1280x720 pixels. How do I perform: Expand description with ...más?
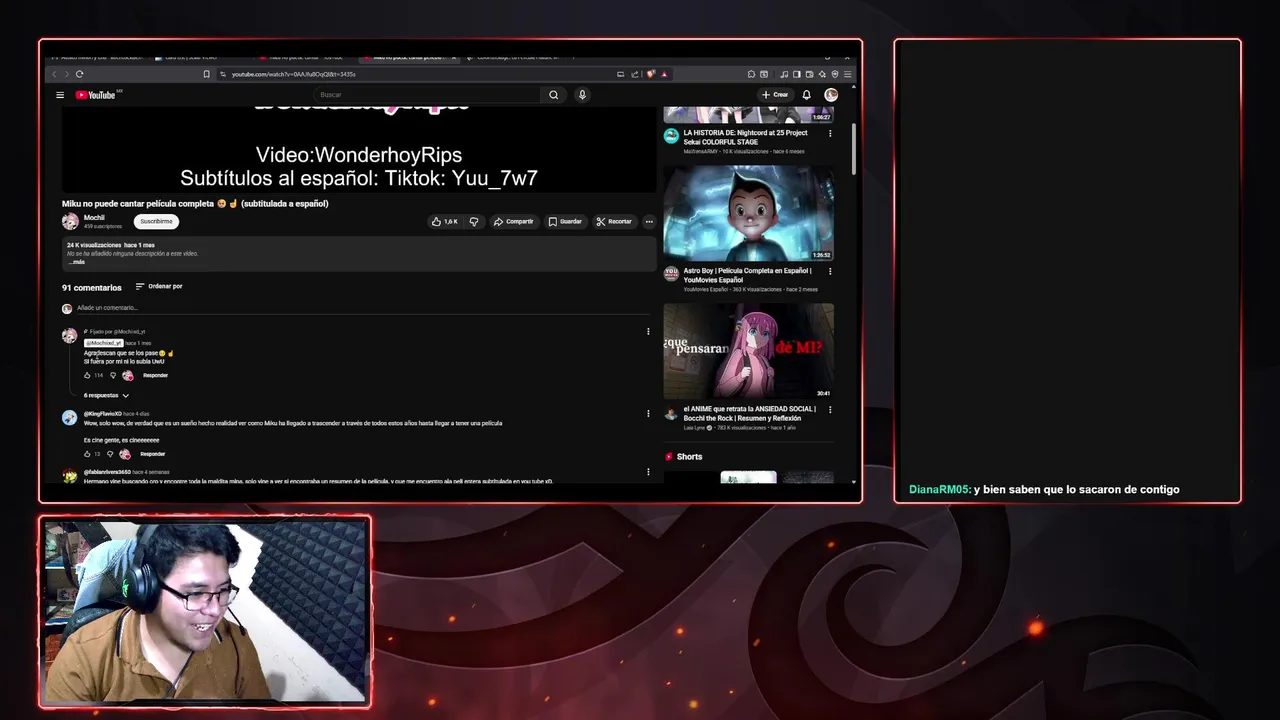[x=76, y=262]
